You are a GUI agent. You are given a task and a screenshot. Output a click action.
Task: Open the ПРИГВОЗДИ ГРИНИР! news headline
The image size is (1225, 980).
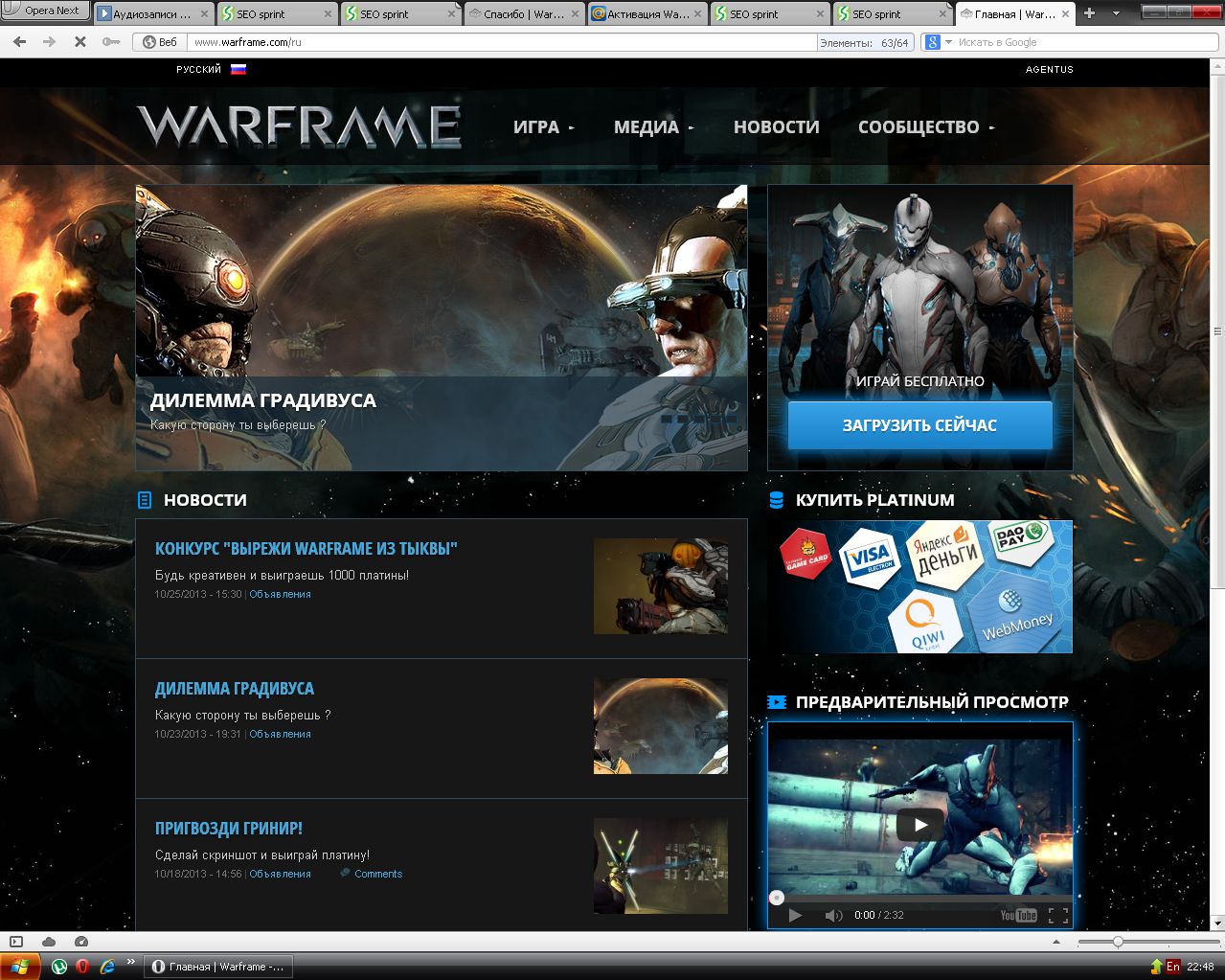pyautogui.click(x=229, y=829)
